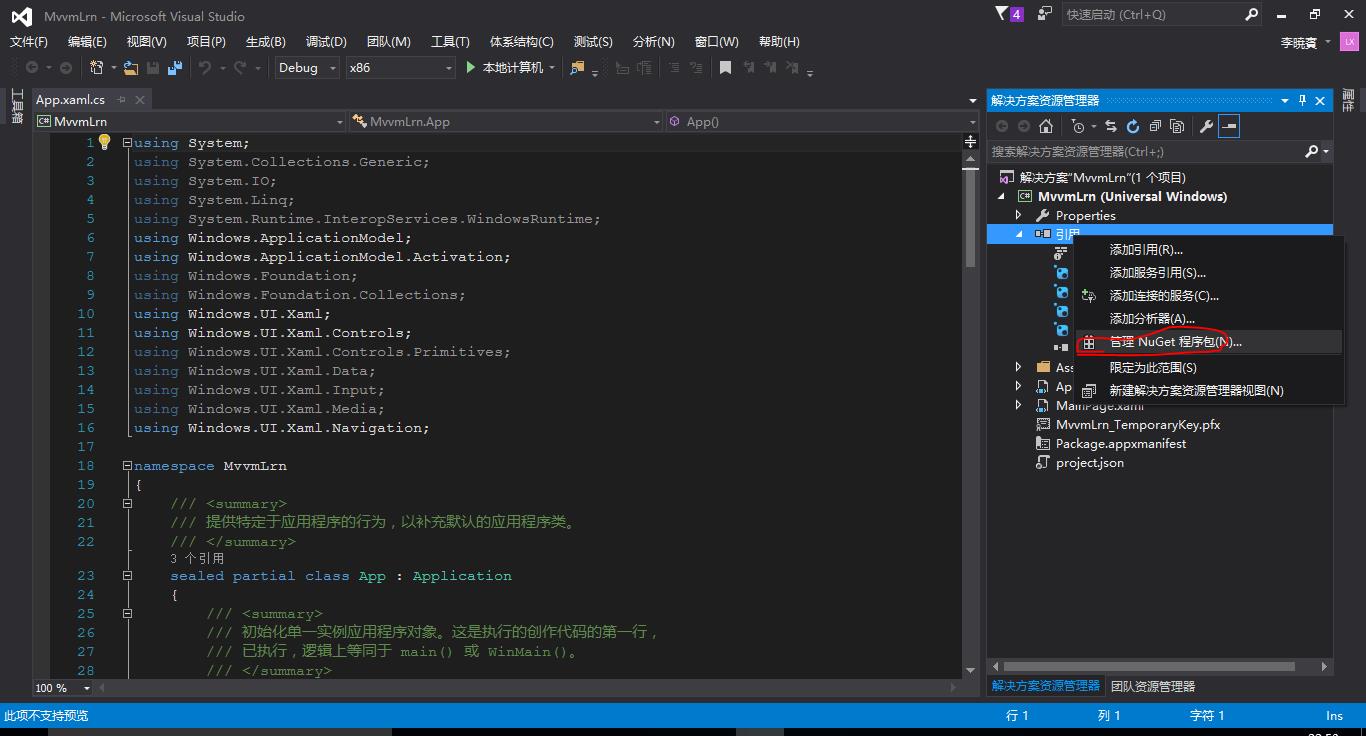Open the 调试(D) menu
This screenshot has width=1366, height=736.
(x=326, y=41)
